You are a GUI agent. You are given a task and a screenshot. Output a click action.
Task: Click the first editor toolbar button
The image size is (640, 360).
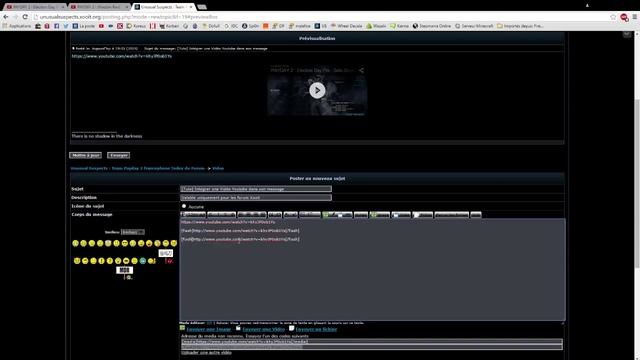tap(193, 215)
